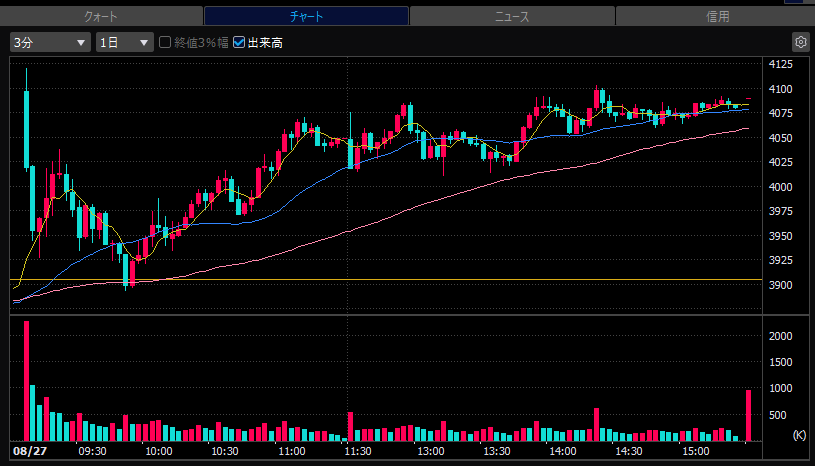This screenshot has height=466, width=815.
Task: Open the ニュース tab
Action: pos(512,16)
